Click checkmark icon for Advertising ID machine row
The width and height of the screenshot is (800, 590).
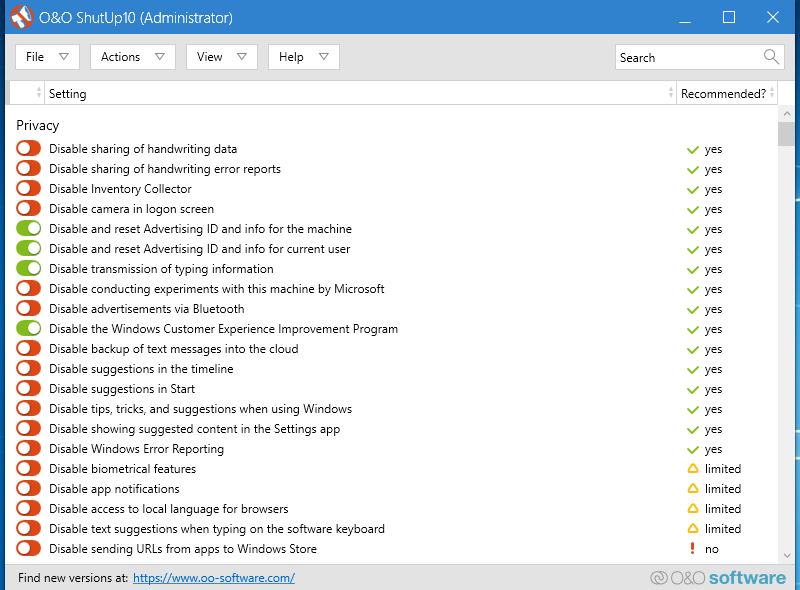tap(692, 230)
